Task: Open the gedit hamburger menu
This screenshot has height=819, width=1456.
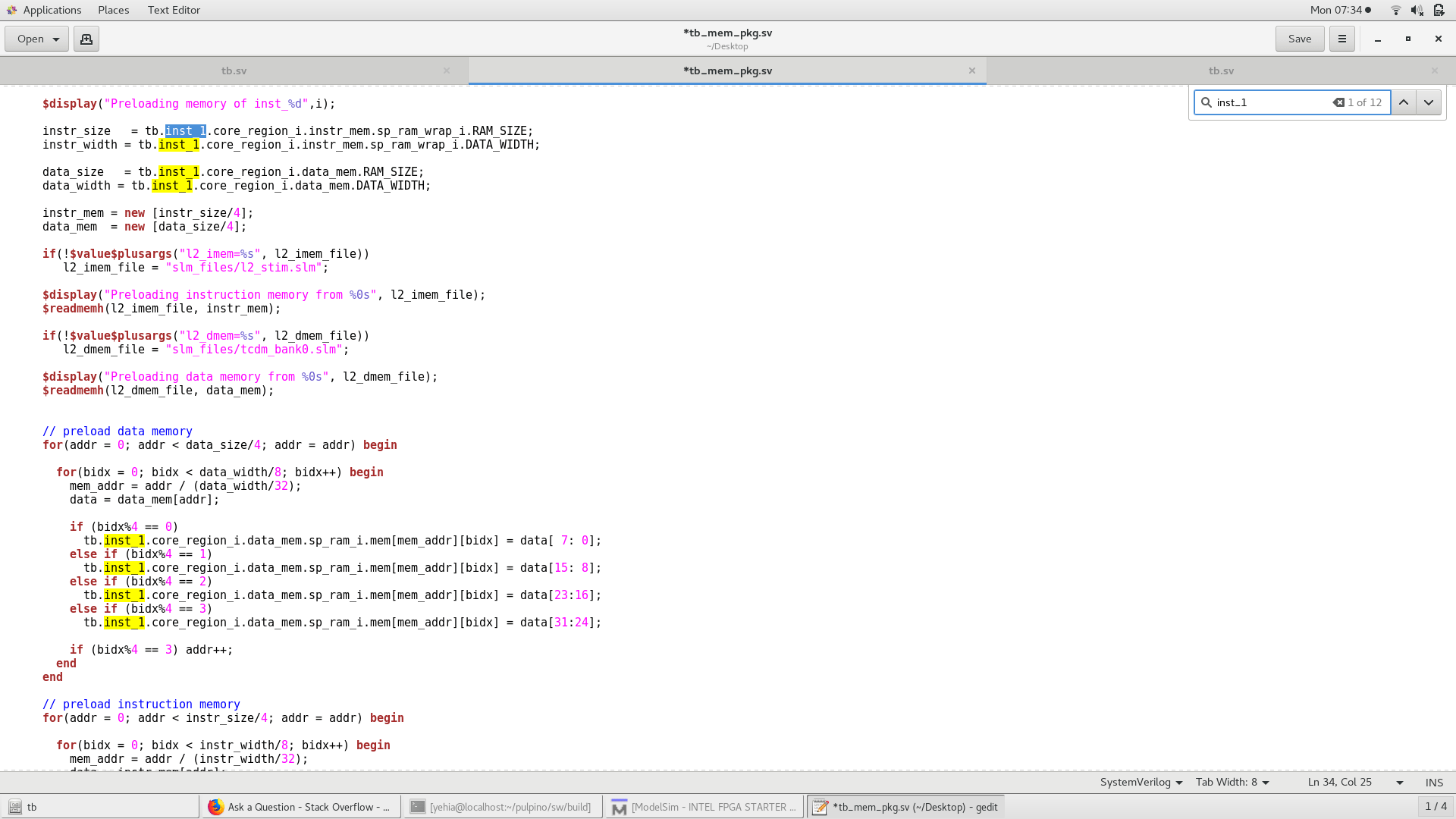Action: tap(1341, 39)
